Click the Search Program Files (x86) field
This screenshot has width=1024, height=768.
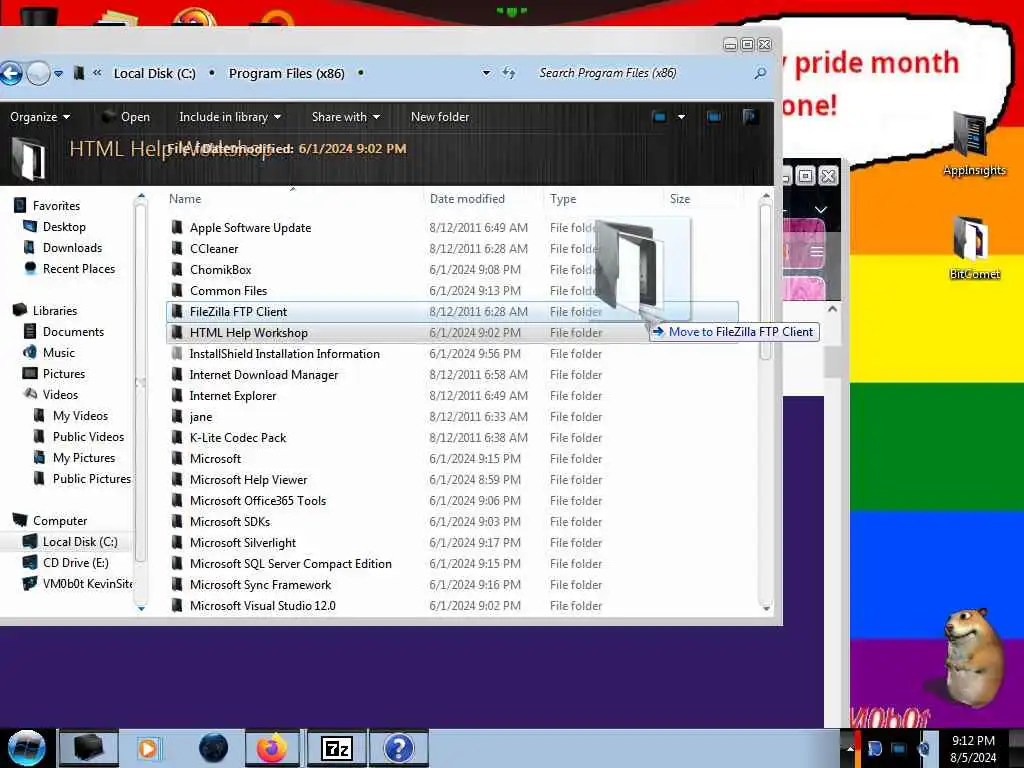644,73
